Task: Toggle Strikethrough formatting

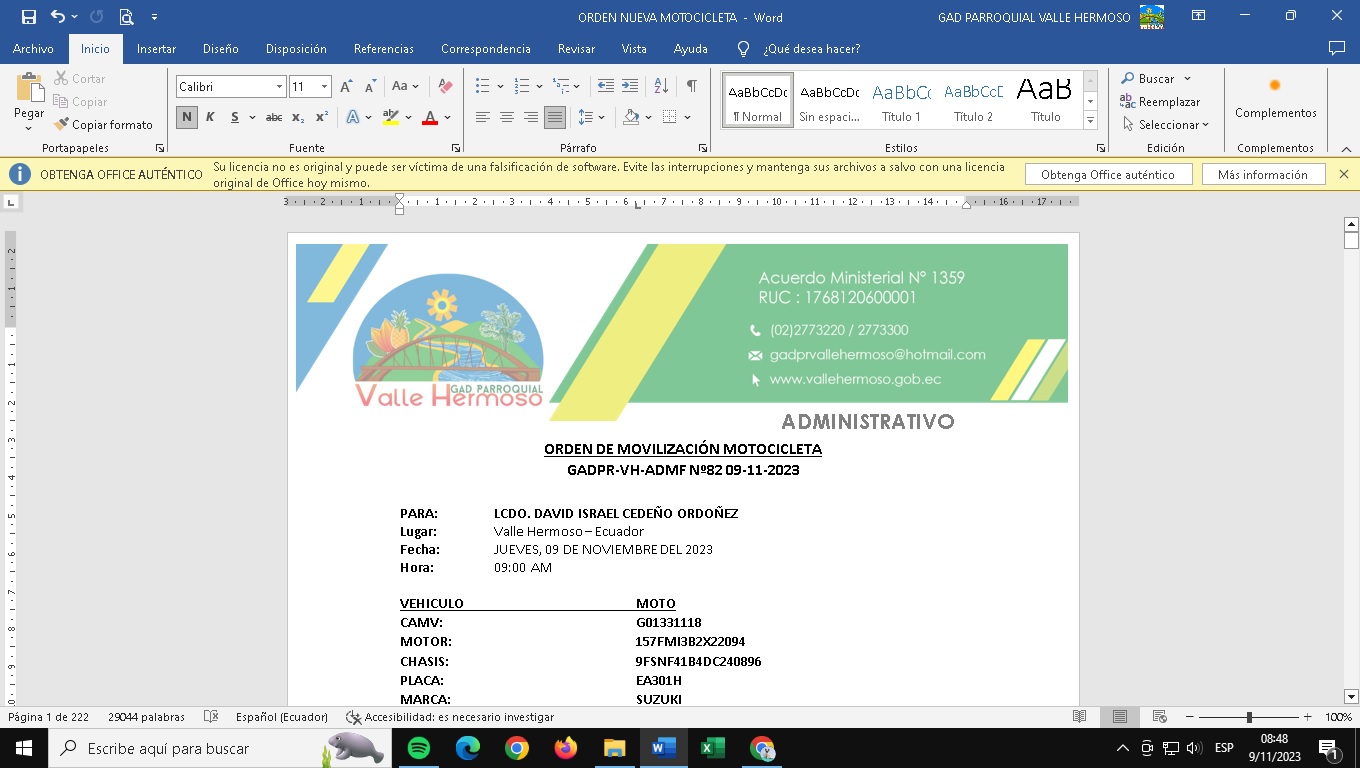Action: [273, 117]
